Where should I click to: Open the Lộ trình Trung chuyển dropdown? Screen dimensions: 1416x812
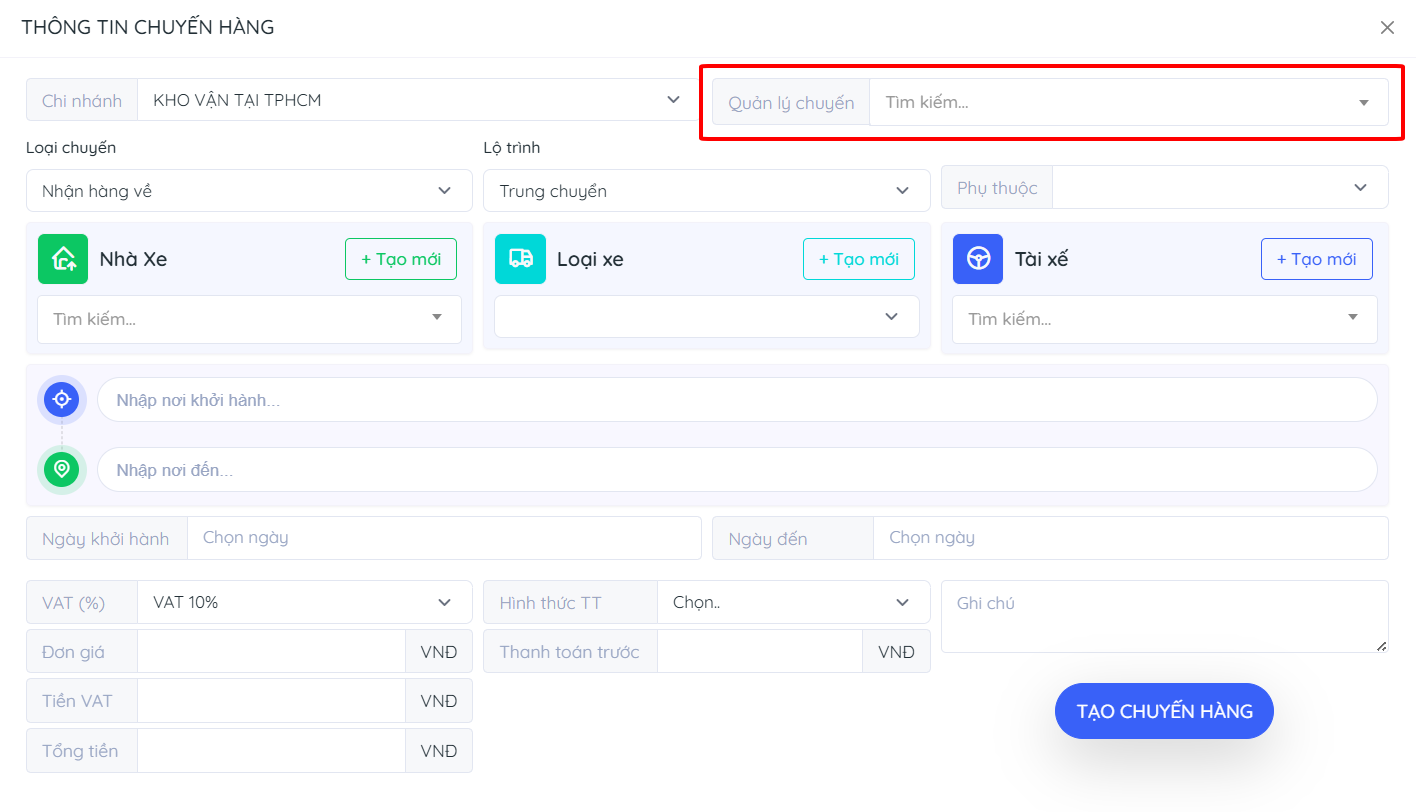coord(706,191)
